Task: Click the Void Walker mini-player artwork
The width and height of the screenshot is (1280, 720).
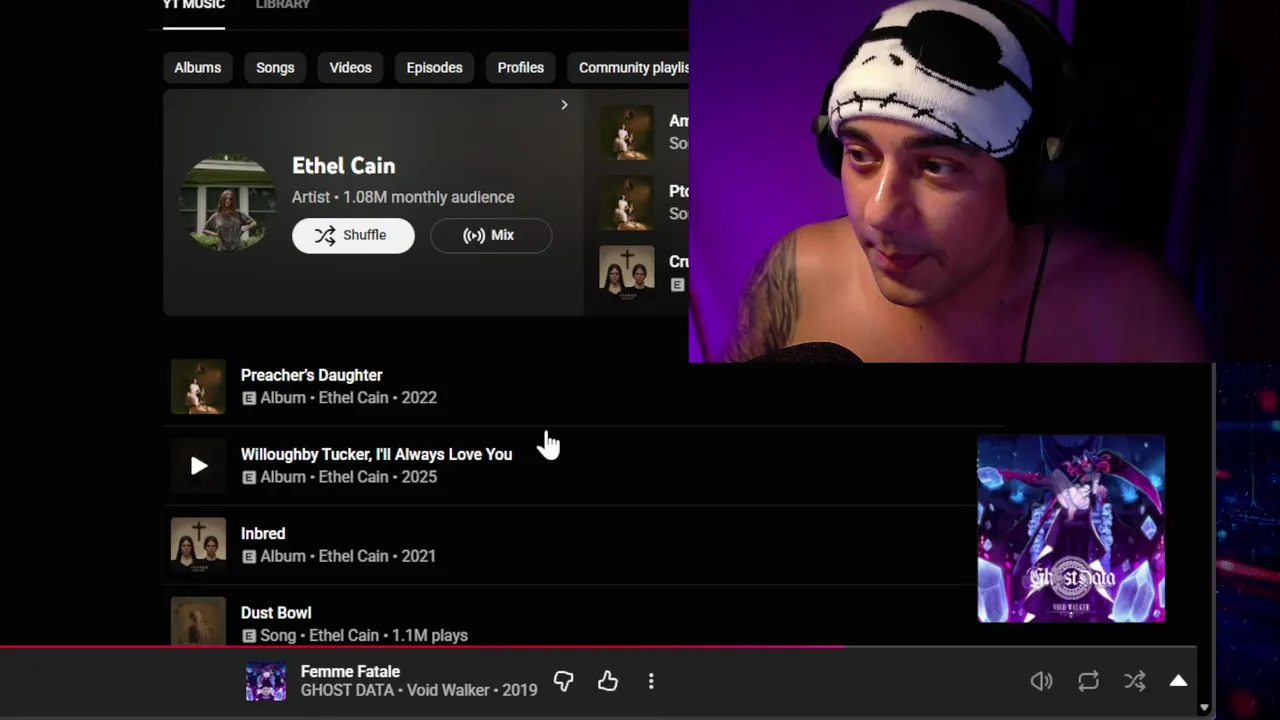Action: tap(1071, 528)
